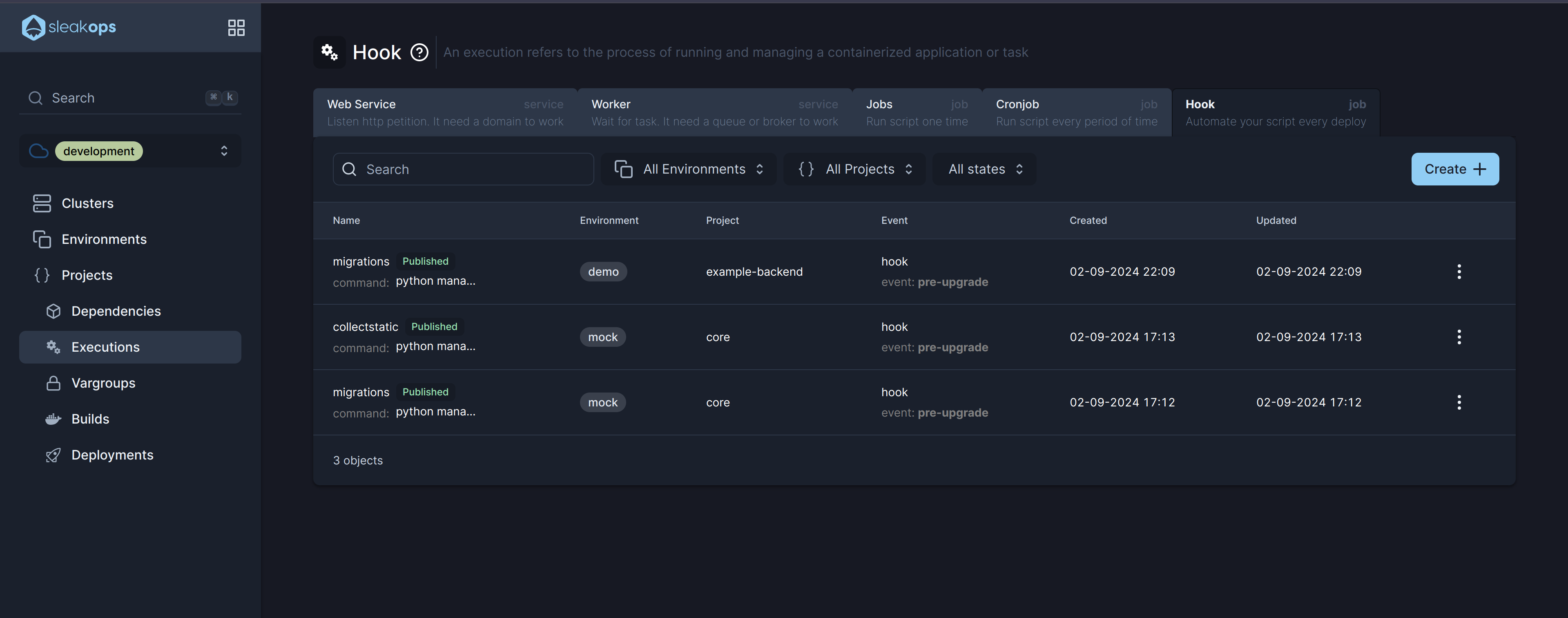Click the Executions gears icon
Screen dimensions: 1568x618
pyautogui.click(x=54, y=347)
